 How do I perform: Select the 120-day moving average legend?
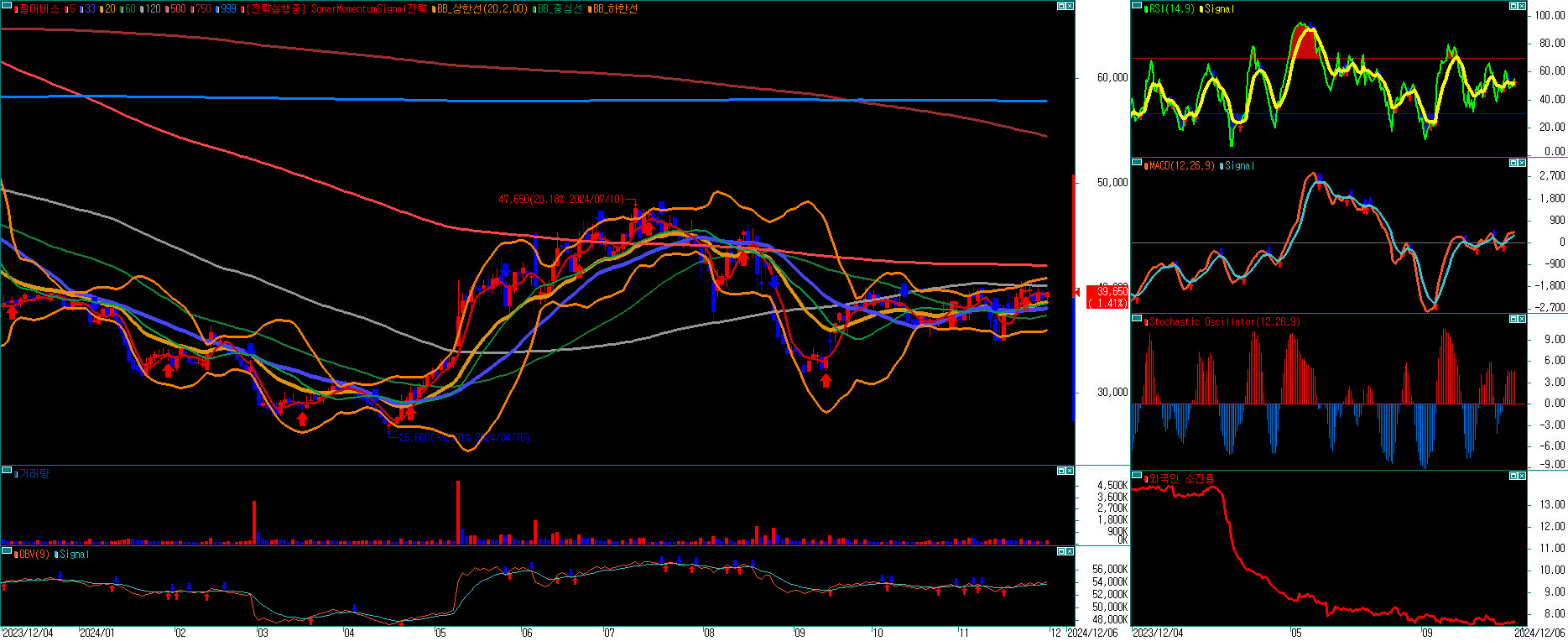(x=150, y=8)
